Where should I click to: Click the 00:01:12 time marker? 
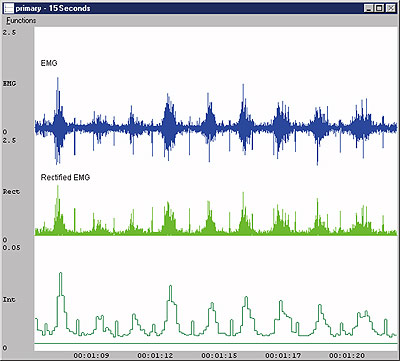tap(155, 356)
